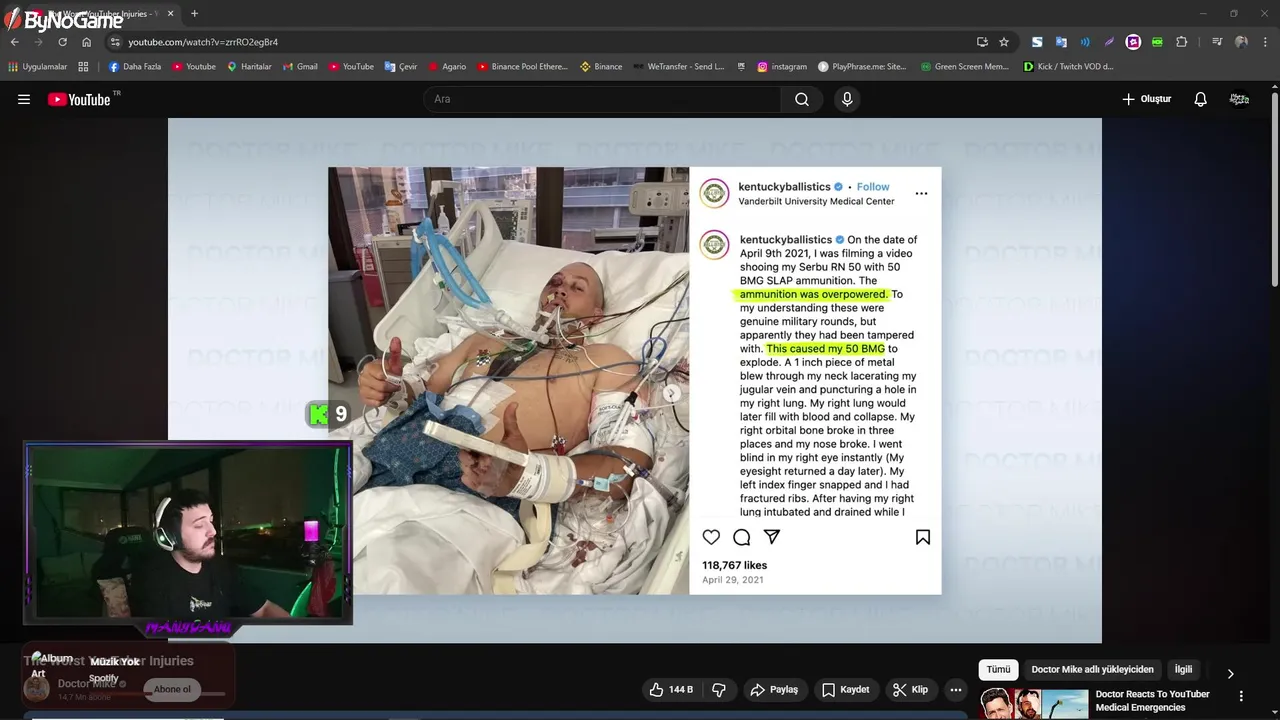Bookmark this page with the star icon

(x=1004, y=42)
